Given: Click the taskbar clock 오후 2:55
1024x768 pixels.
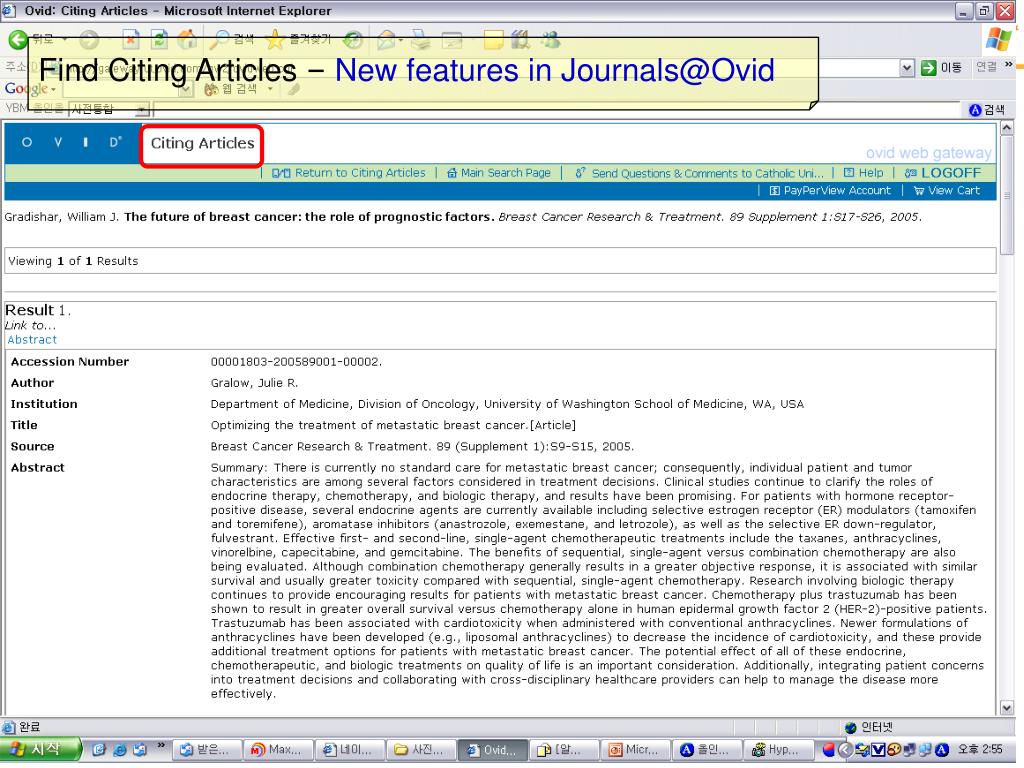Looking at the screenshot, I should [980, 750].
